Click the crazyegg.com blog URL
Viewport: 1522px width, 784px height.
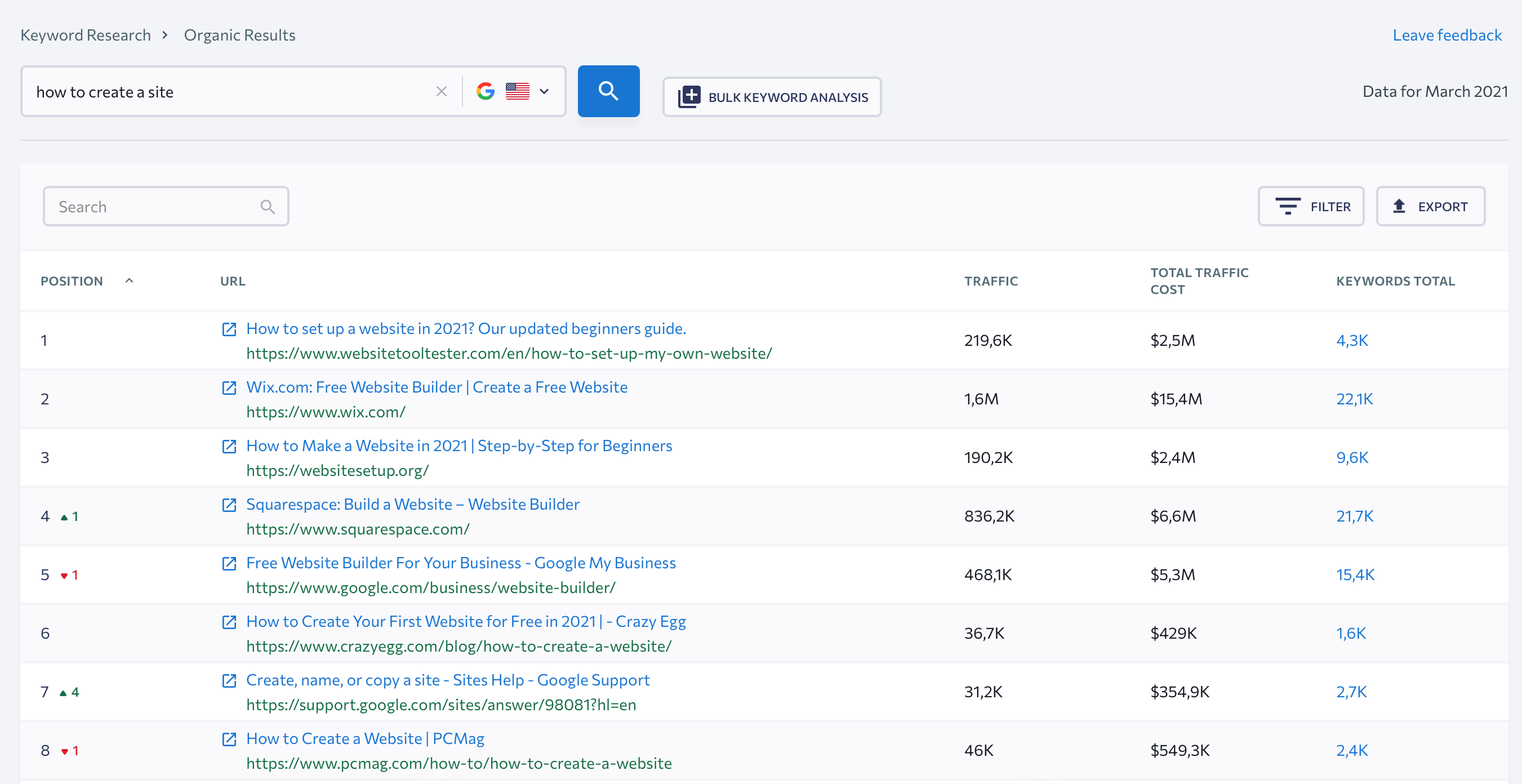pos(459,646)
